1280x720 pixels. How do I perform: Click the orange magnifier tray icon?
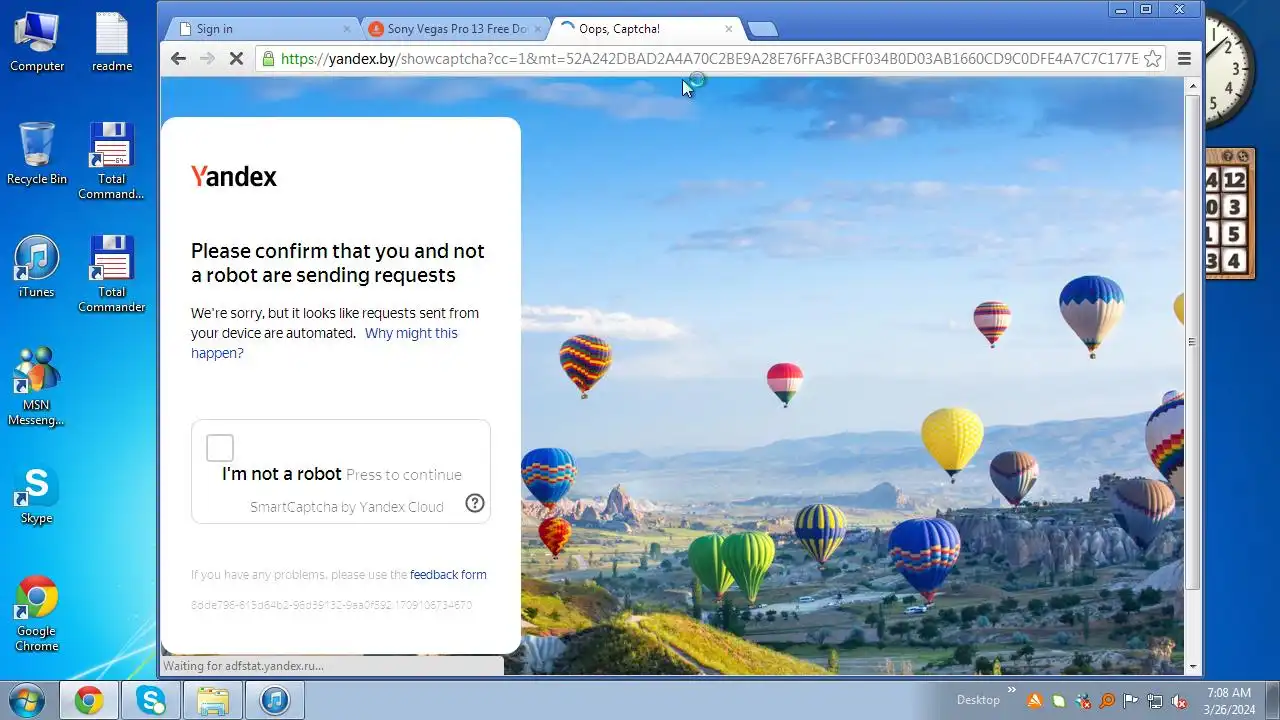point(1107,700)
